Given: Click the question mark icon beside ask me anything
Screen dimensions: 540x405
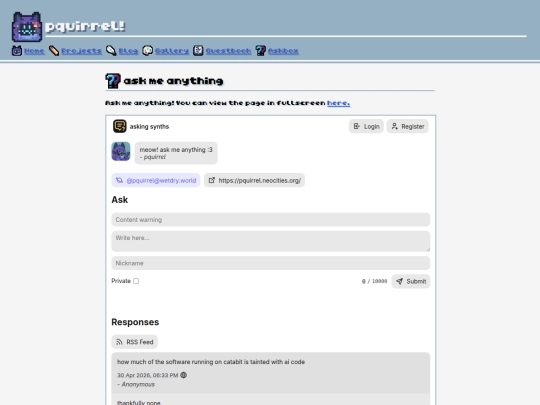Looking at the screenshot, I should click(113, 81).
